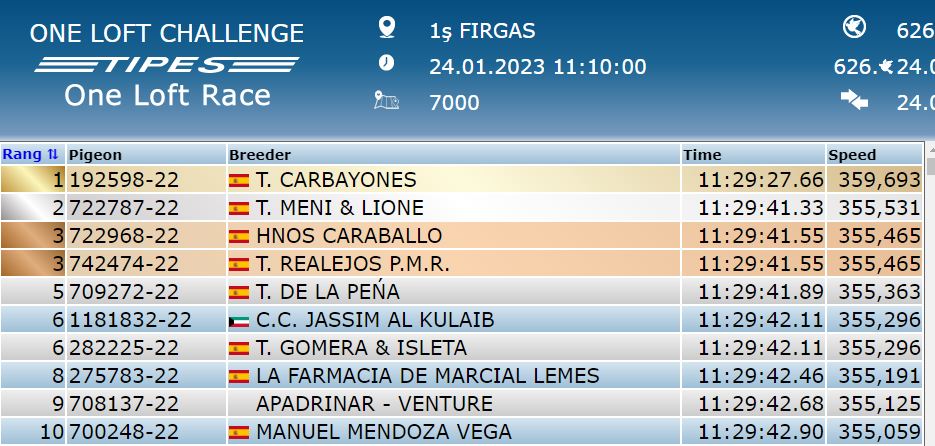935x446 pixels.
Task: Click the Kuwait flag for Jassim Al Kulaib
Action: (239, 321)
